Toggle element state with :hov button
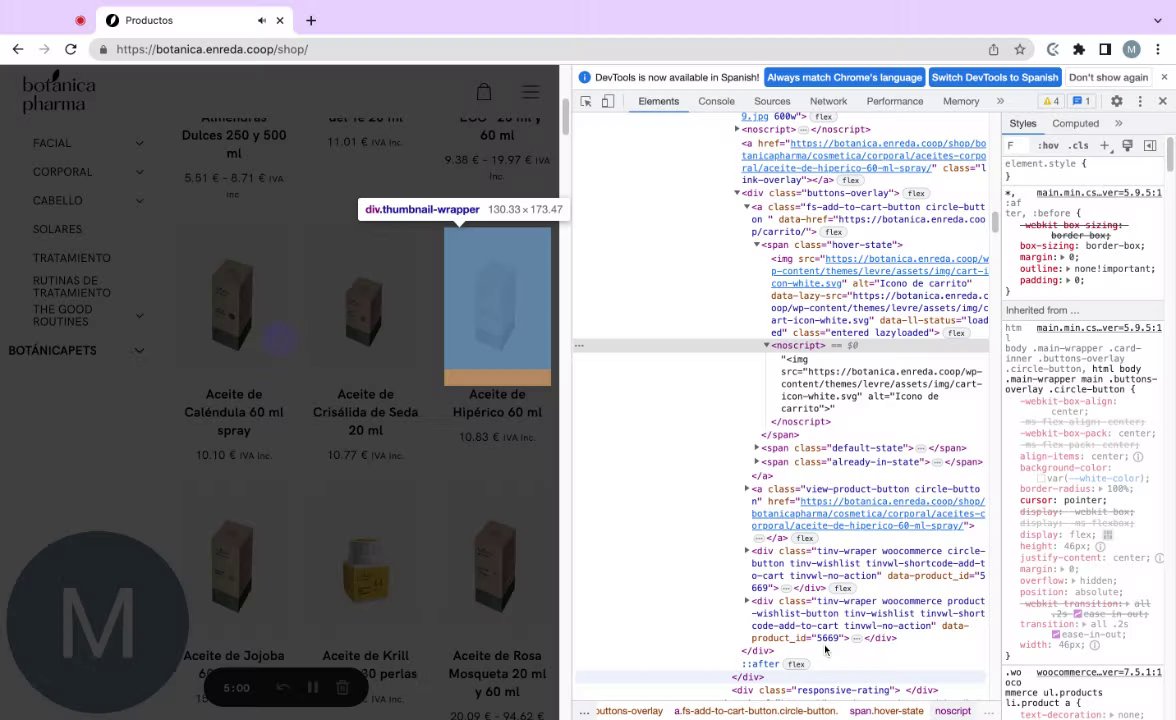Viewport: 1176px width, 720px height. coord(1048,146)
